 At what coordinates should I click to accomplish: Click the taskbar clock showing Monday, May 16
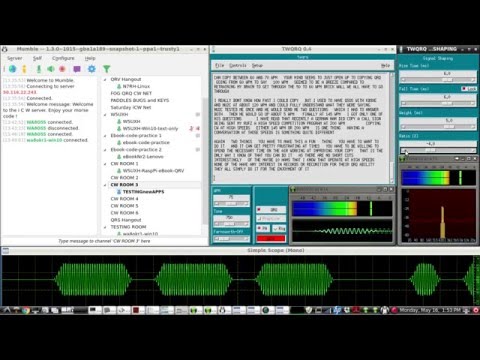tap(430, 310)
